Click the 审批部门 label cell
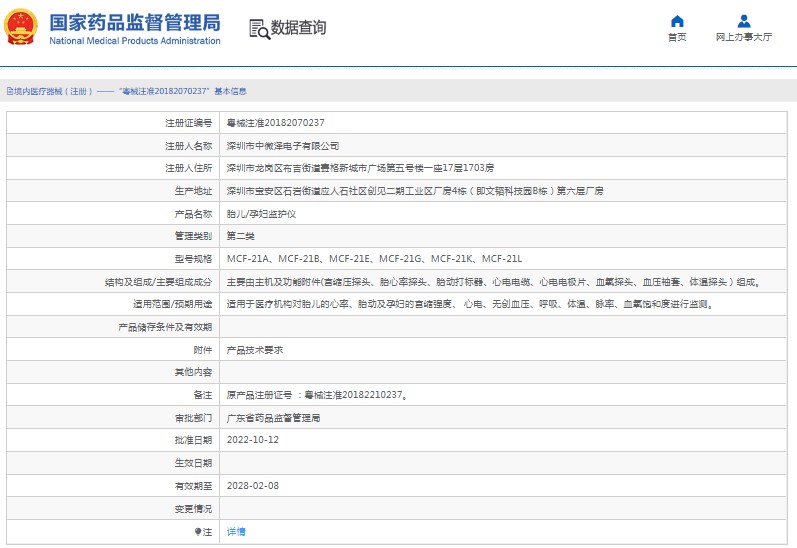The height and width of the screenshot is (548, 797). 113,418
